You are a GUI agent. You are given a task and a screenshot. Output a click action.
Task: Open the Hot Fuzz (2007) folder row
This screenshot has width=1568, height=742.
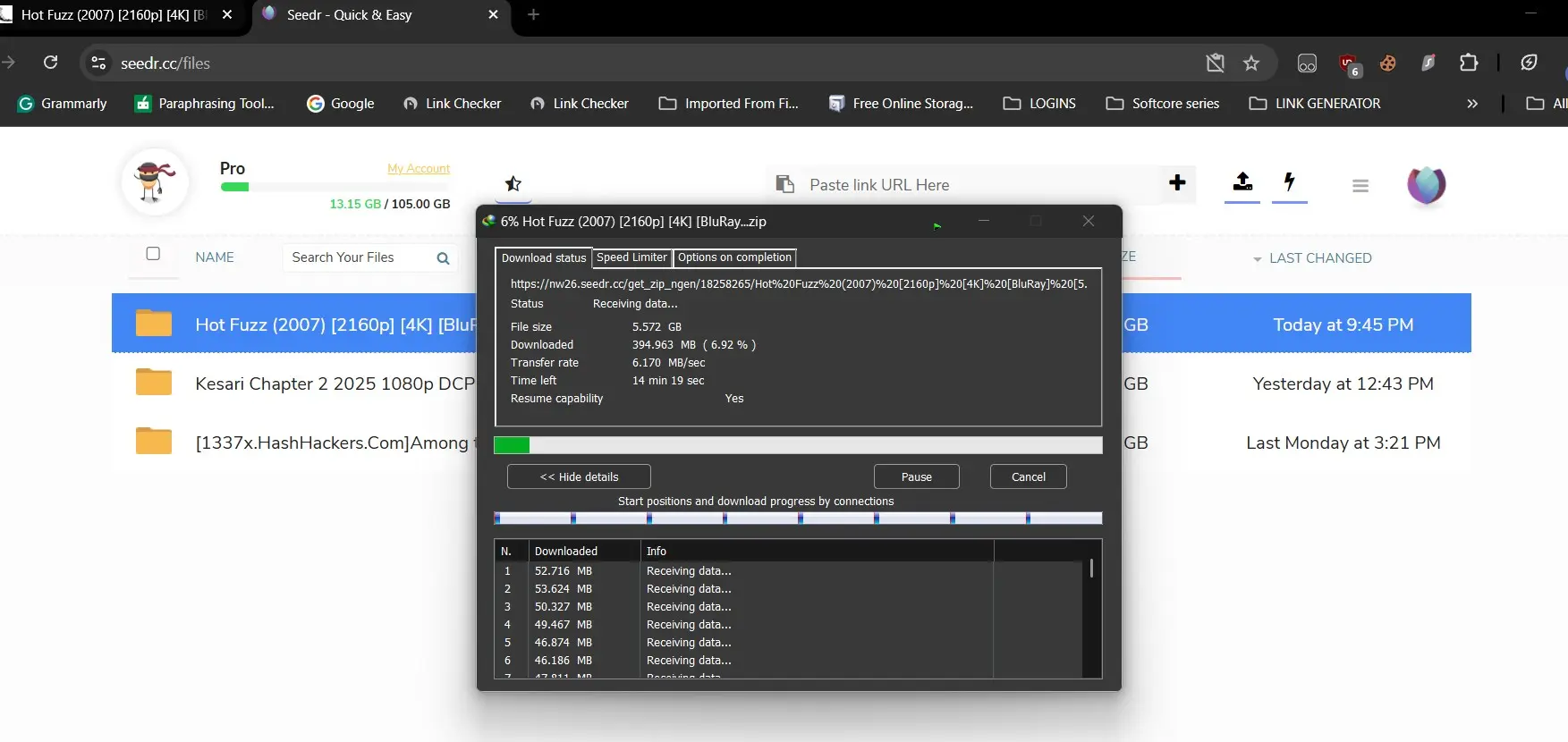[792, 323]
